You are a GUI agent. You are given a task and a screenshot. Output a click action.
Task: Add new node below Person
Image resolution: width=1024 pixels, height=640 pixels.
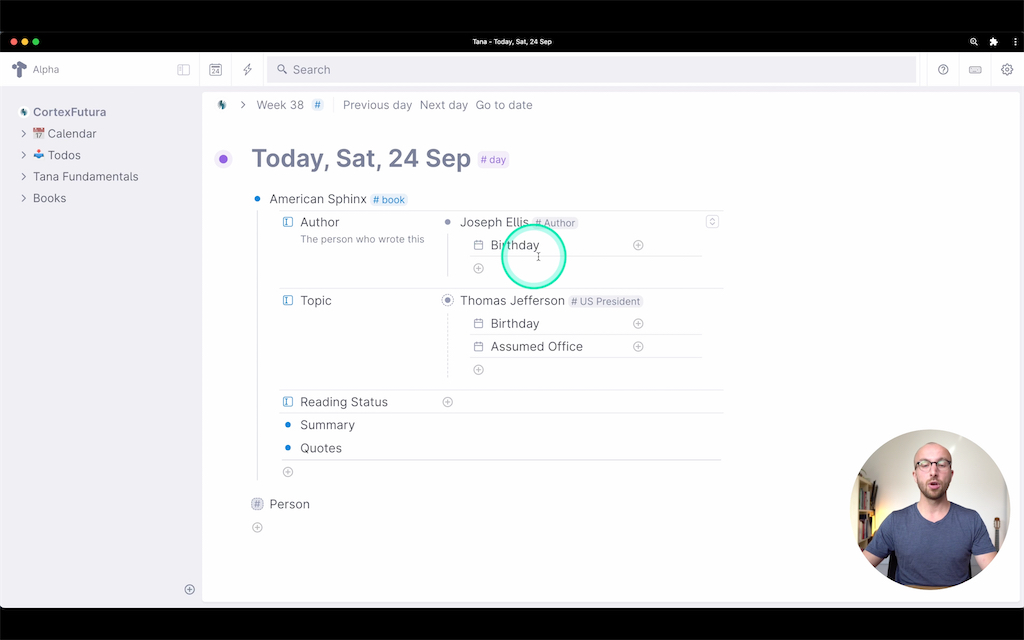tap(257, 527)
